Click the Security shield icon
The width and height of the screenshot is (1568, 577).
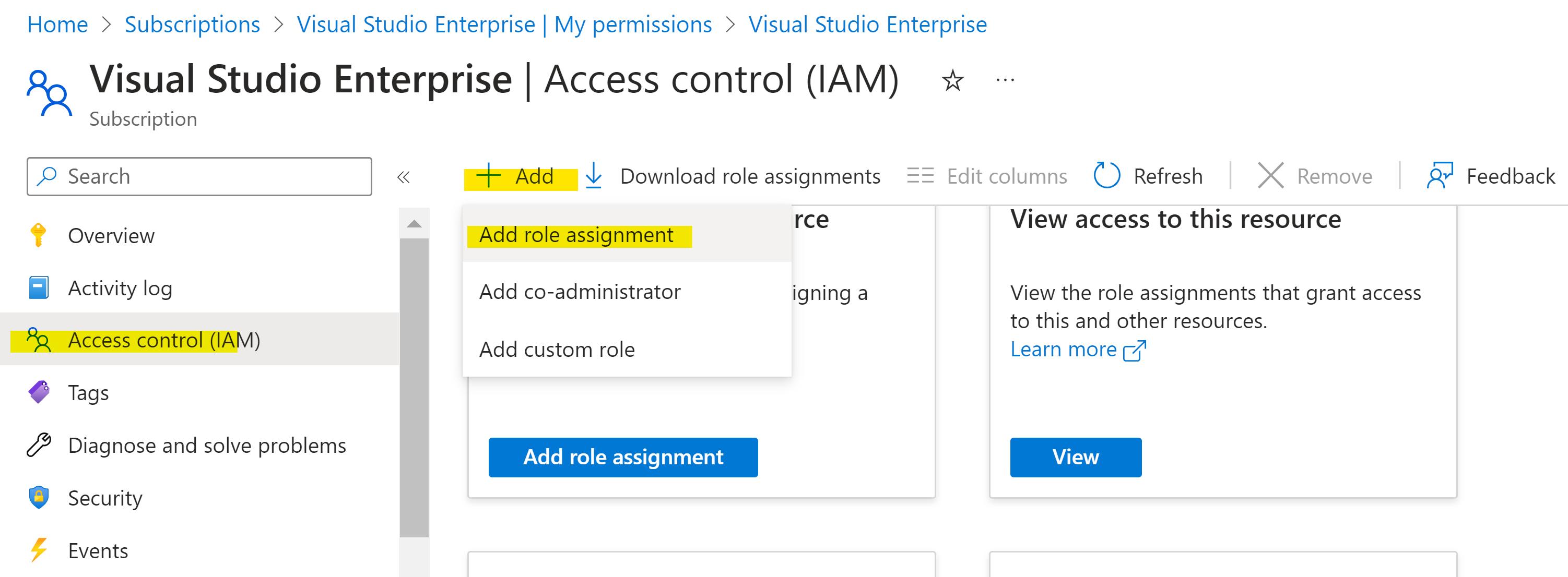coord(38,497)
